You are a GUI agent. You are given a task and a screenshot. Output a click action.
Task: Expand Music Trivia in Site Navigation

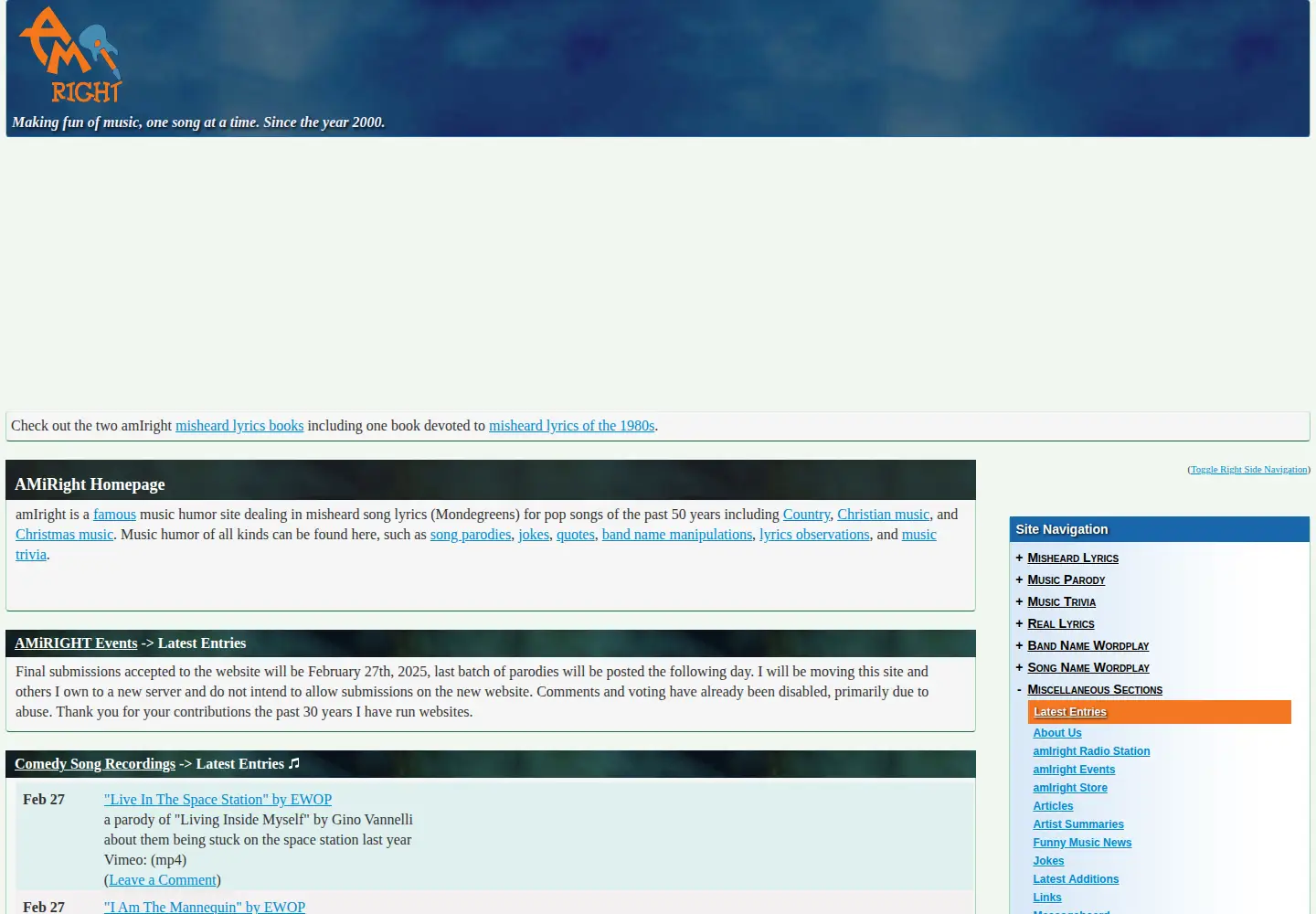[x=1019, y=601]
